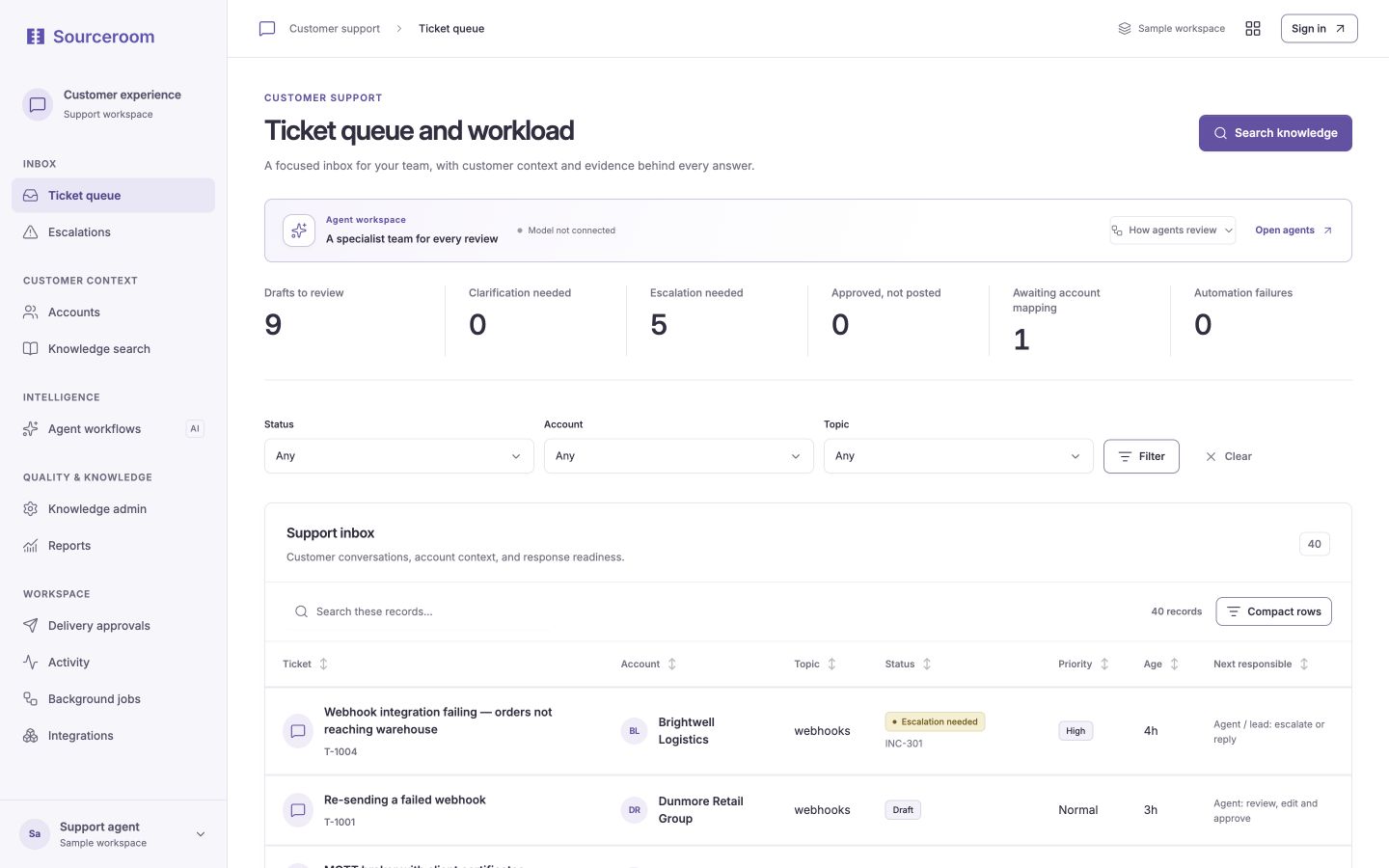The image size is (1389, 868).
Task: Click the breadcrumb chat bubble icon
Action: pos(267,29)
